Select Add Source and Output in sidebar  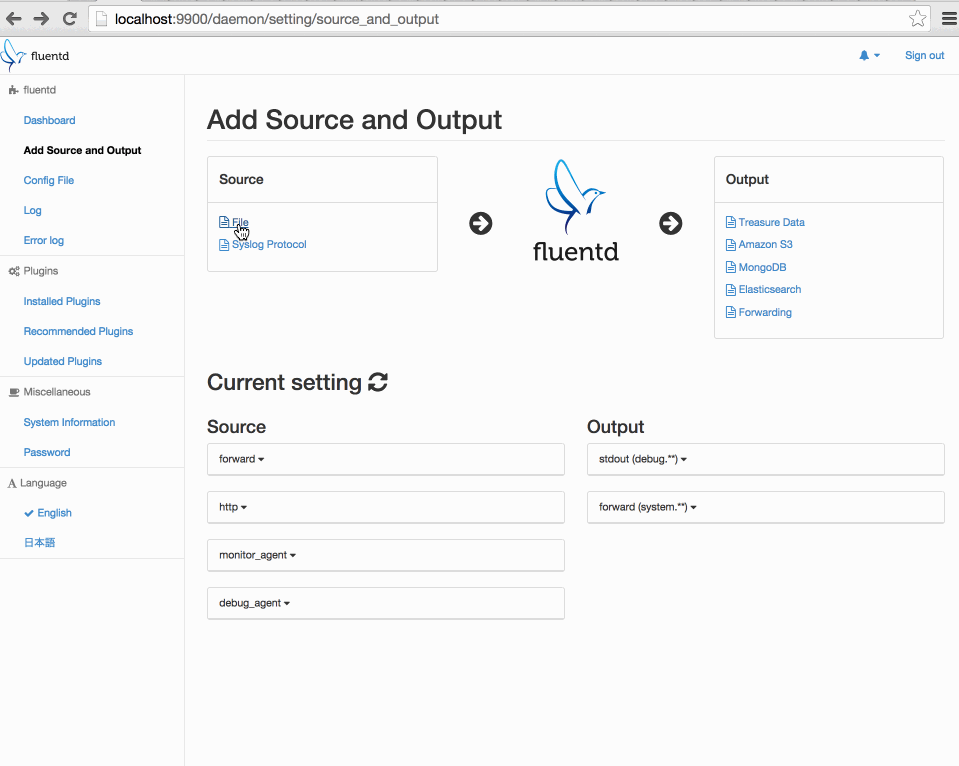pos(83,151)
